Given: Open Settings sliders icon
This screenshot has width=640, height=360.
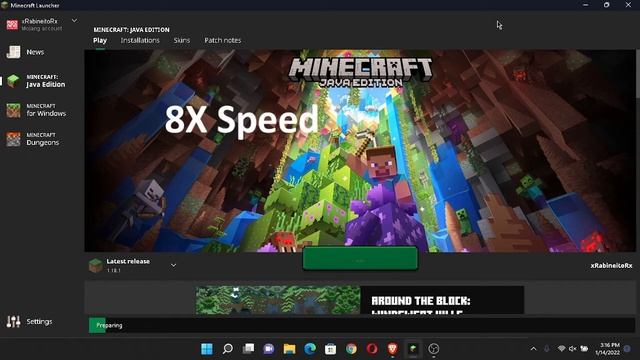Looking at the screenshot, I should click(x=13, y=322).
